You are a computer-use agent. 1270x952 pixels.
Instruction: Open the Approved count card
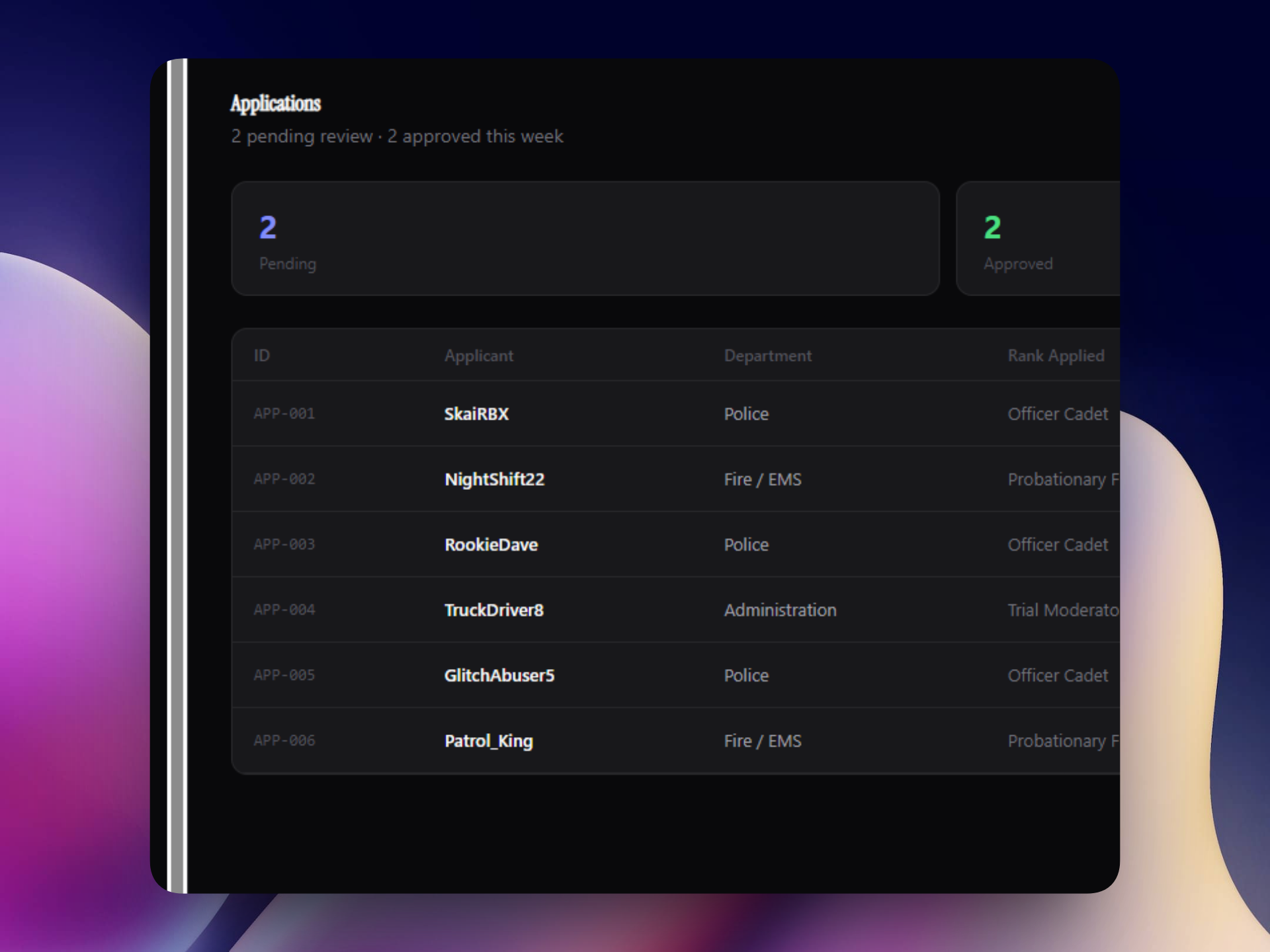[1038, 238]
